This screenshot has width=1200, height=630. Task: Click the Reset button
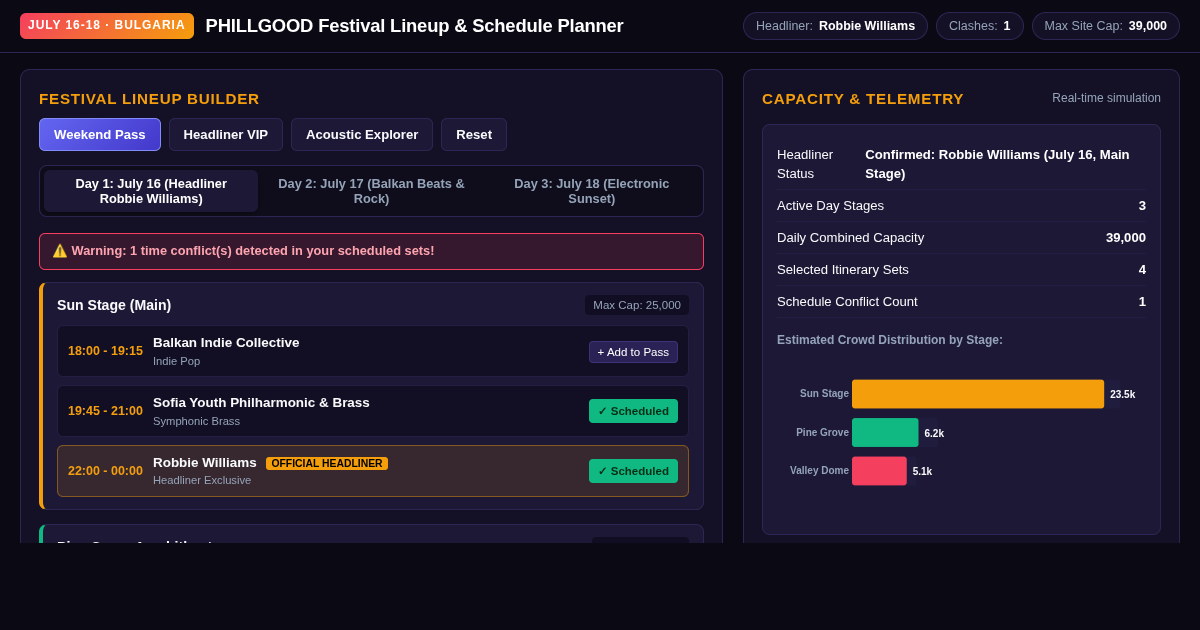tap(474, 134)
